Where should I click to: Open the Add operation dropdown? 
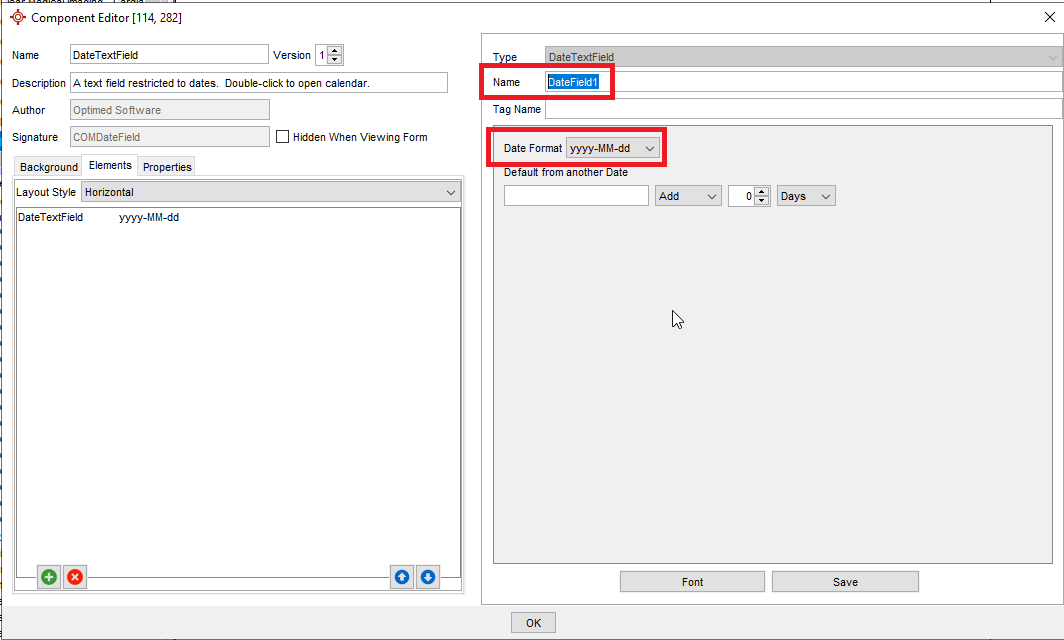point(688,196)
